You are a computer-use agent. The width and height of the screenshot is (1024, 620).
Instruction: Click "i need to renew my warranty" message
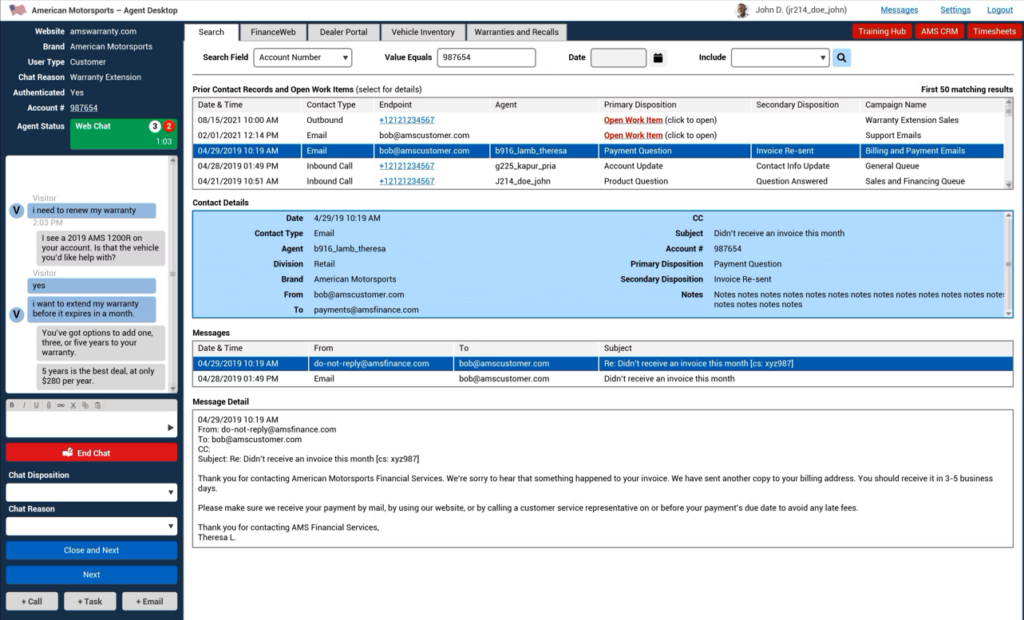91,210
